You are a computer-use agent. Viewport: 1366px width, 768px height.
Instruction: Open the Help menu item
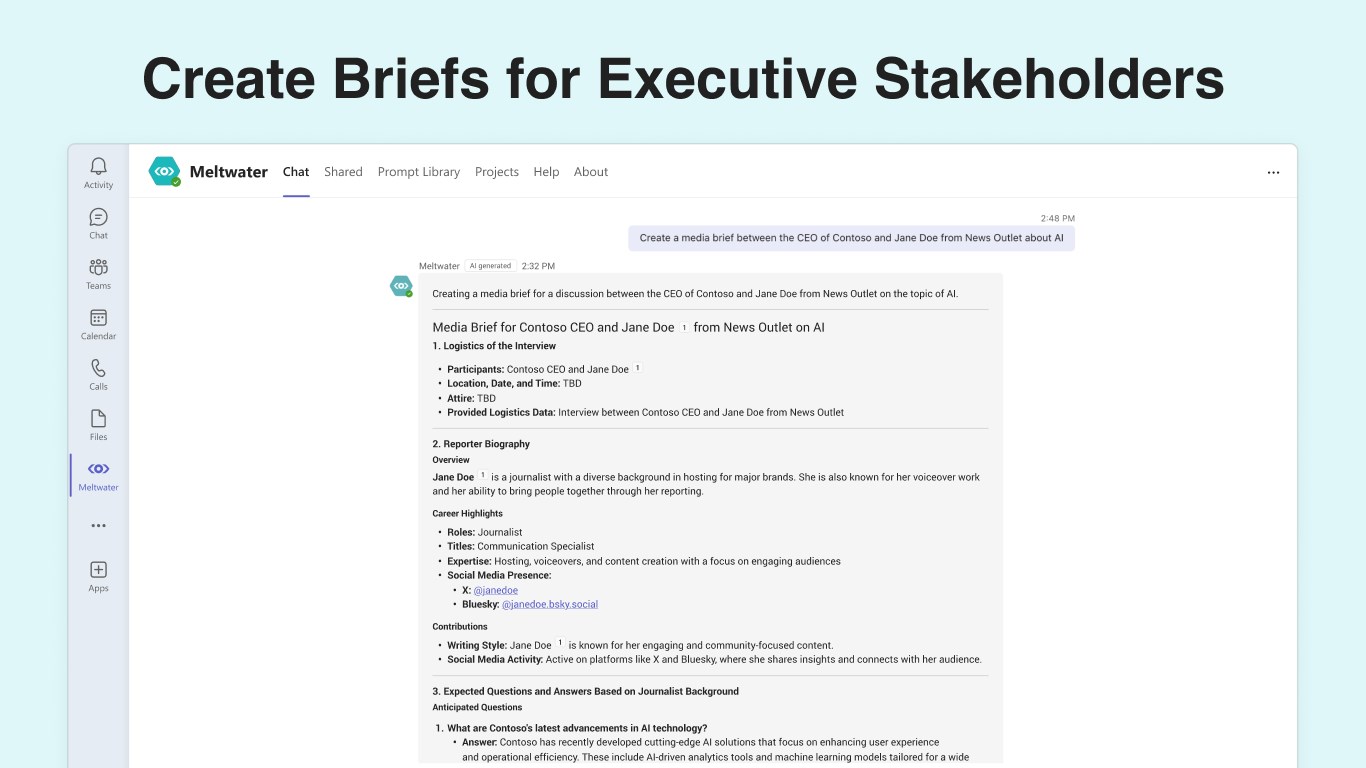tap(546, 172)
